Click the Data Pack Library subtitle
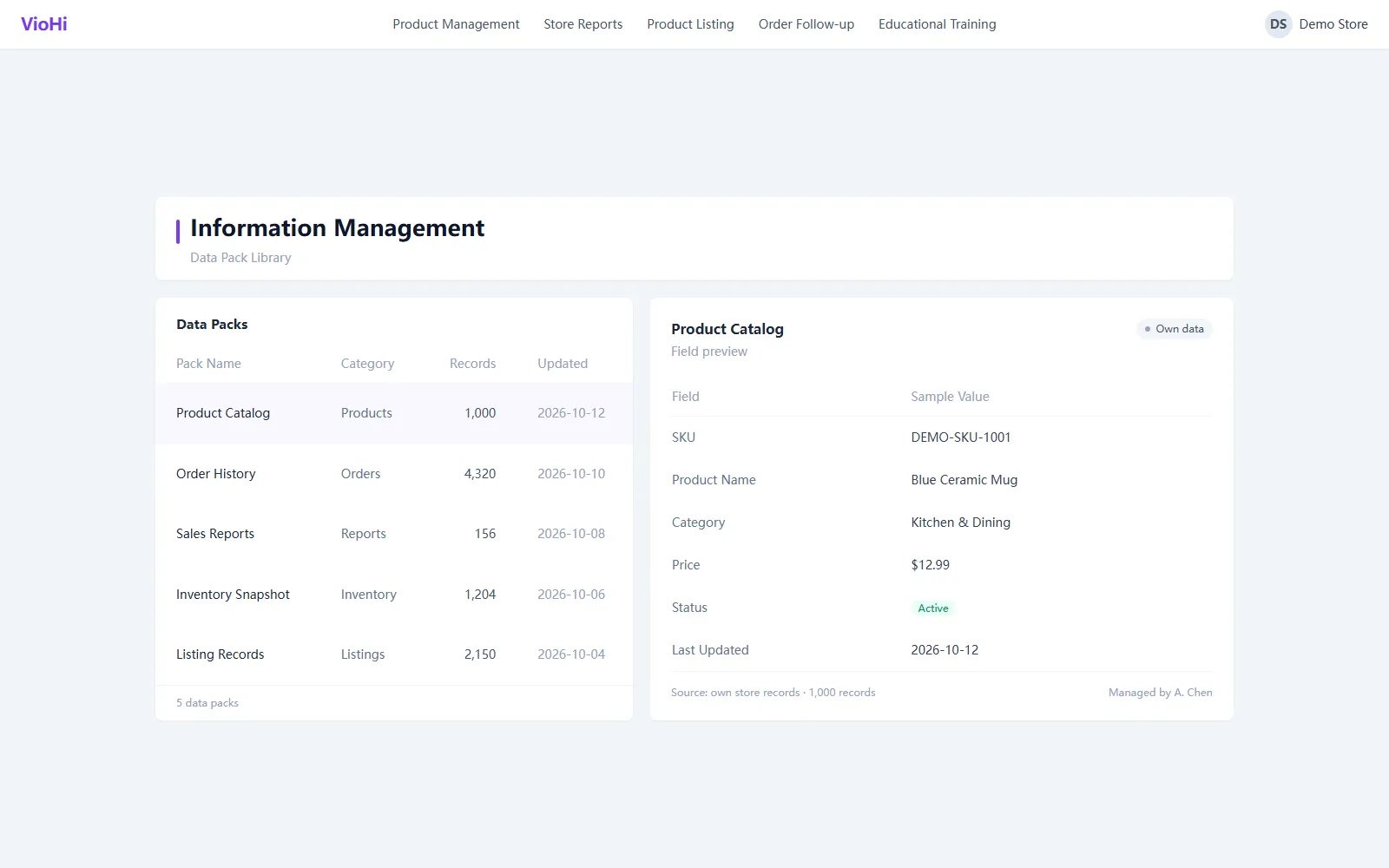This screenshot has height=868, width=1389. (240, 258)
